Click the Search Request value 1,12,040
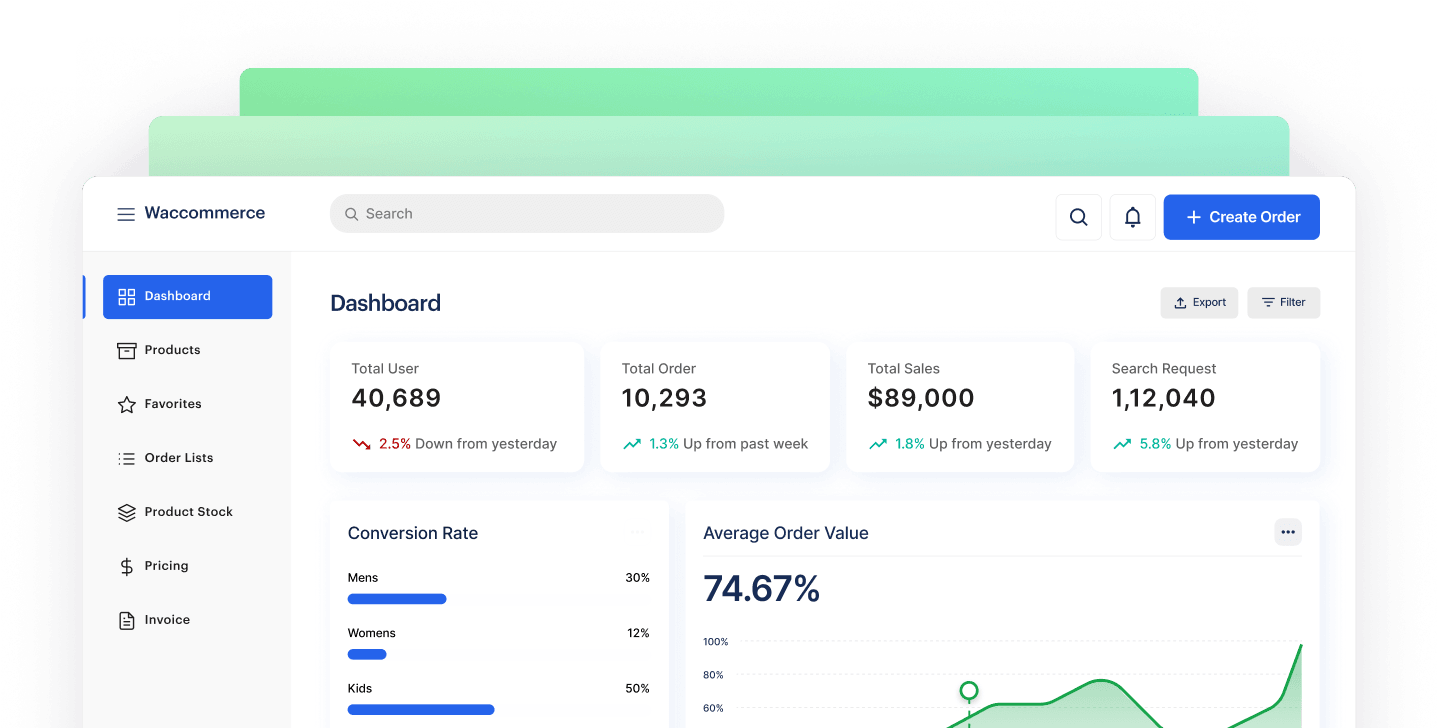 pos(1164,398)
